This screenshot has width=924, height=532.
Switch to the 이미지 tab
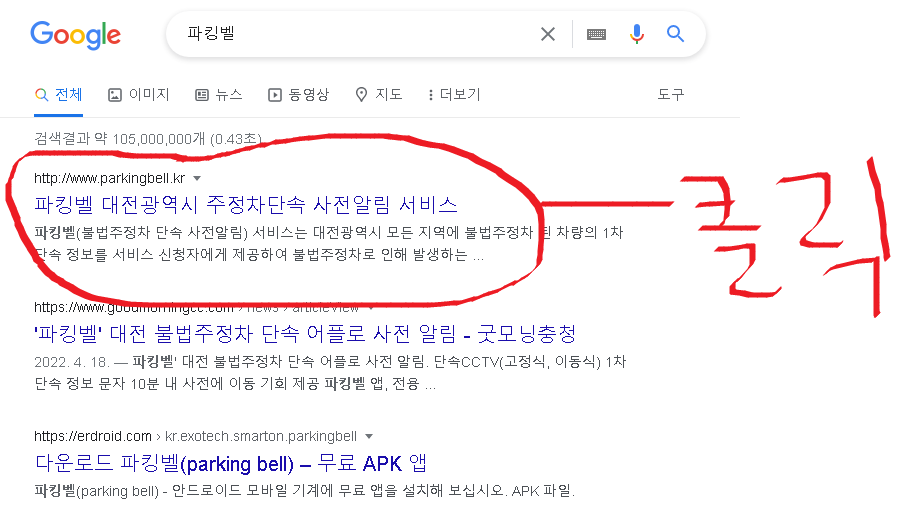pyautogui.click(x=139, y=94)
